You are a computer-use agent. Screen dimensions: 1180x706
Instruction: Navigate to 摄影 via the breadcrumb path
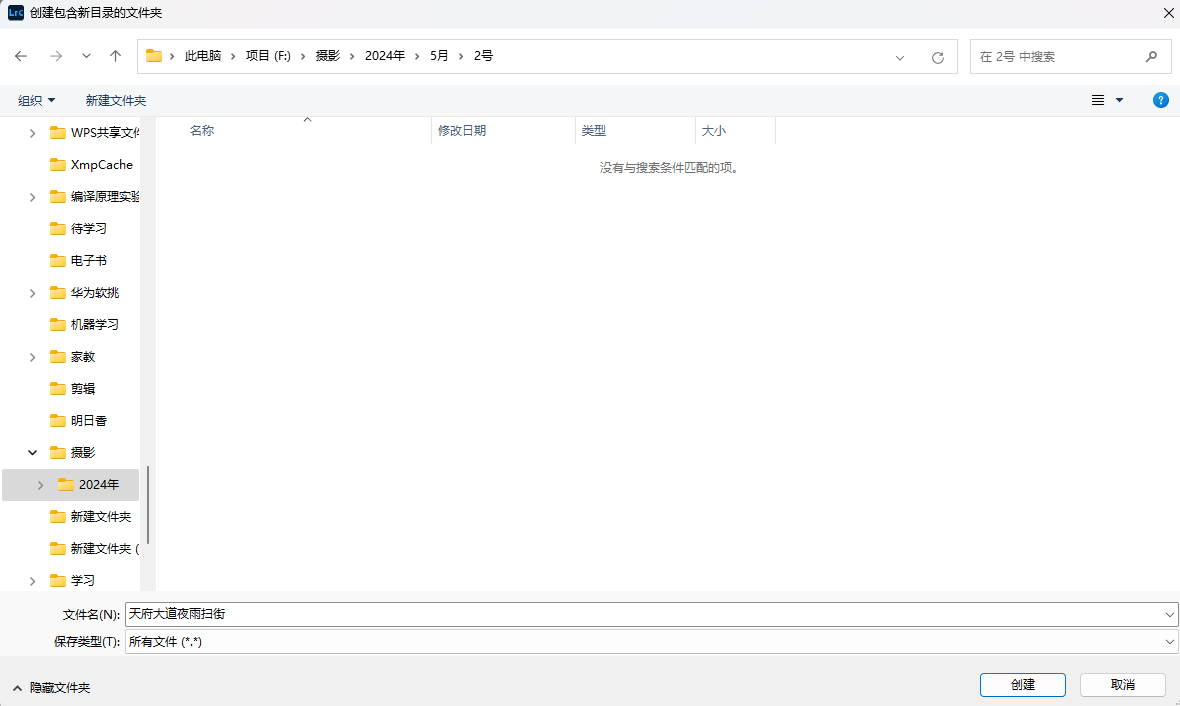click(328, 56)
